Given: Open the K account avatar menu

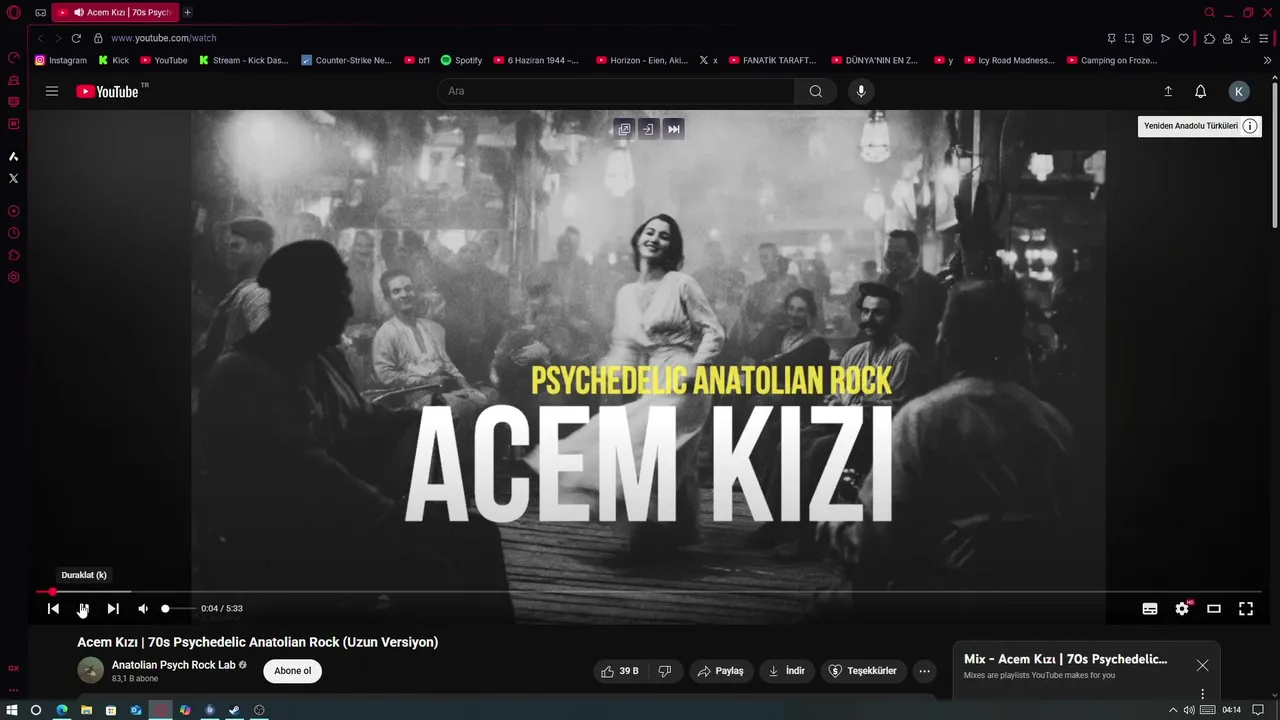Looking at the screenshot, I should (x=1239, y=91).
